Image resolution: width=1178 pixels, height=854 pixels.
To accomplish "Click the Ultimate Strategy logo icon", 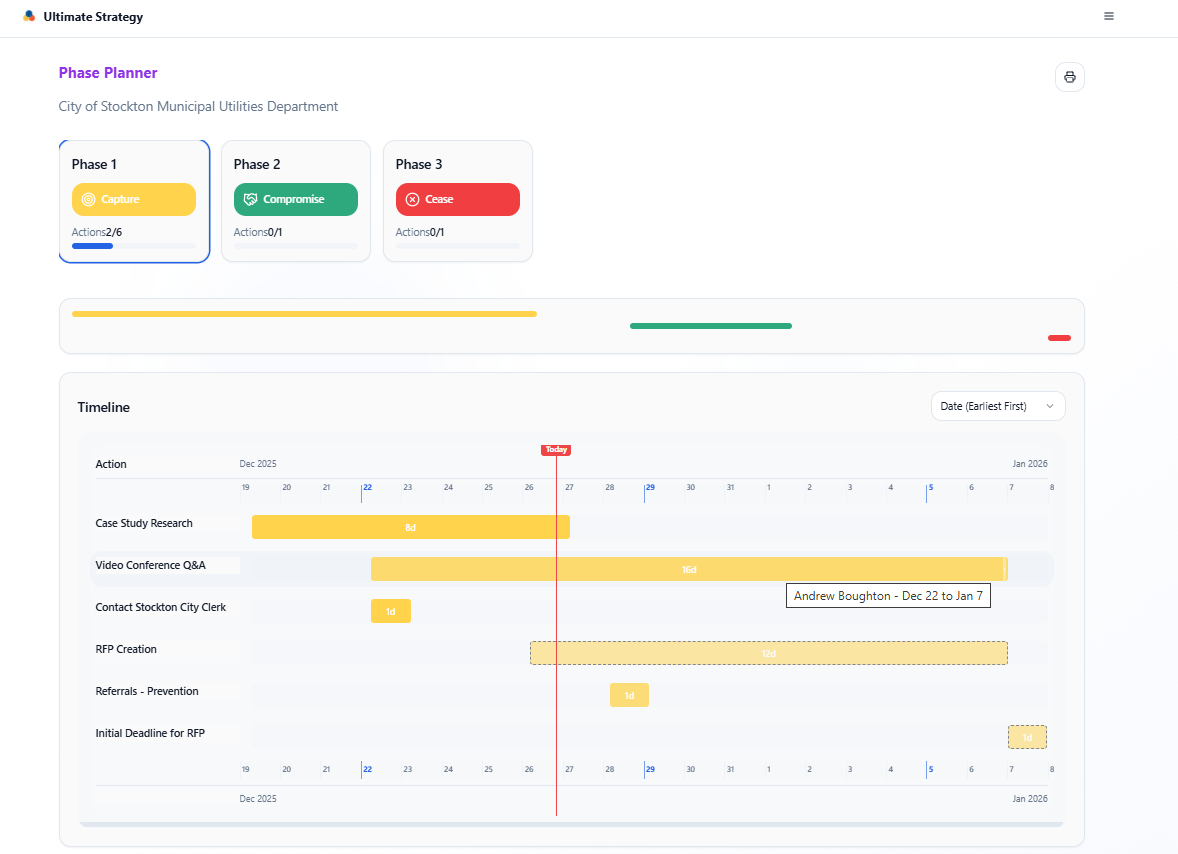I will tap(29, 16).
